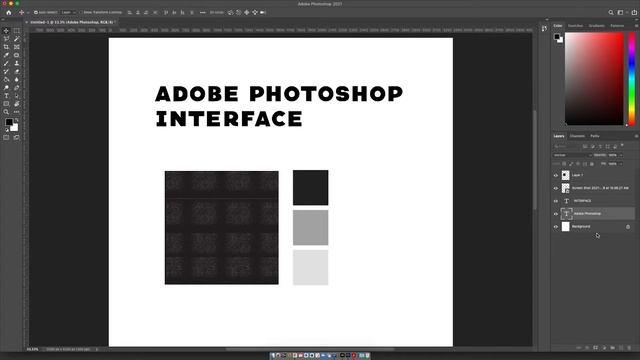The width and height of the screenshot is (640, 360).
Task: Switch to the Gradients tab
Action: pyautogui.click(x=596, y=26)
